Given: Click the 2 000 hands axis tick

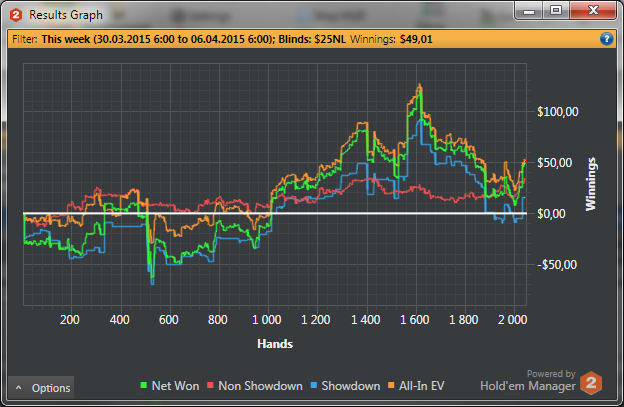Looking at the screenshot, I should 513,320.
